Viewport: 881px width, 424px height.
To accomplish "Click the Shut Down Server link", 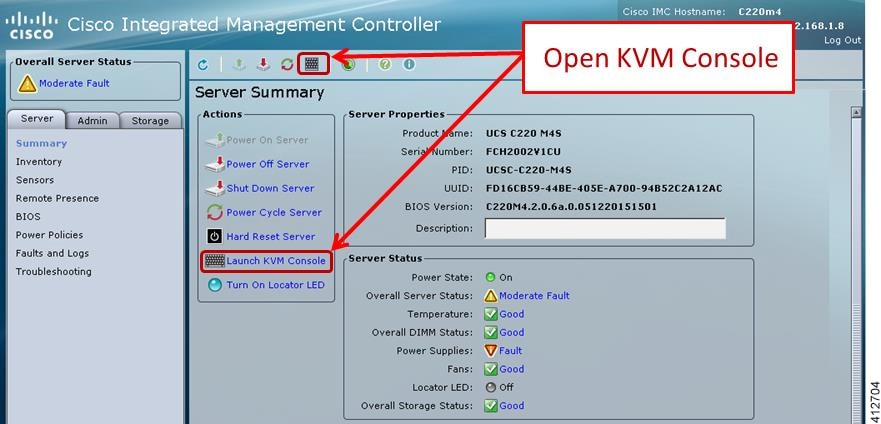I will pos(270,189).
